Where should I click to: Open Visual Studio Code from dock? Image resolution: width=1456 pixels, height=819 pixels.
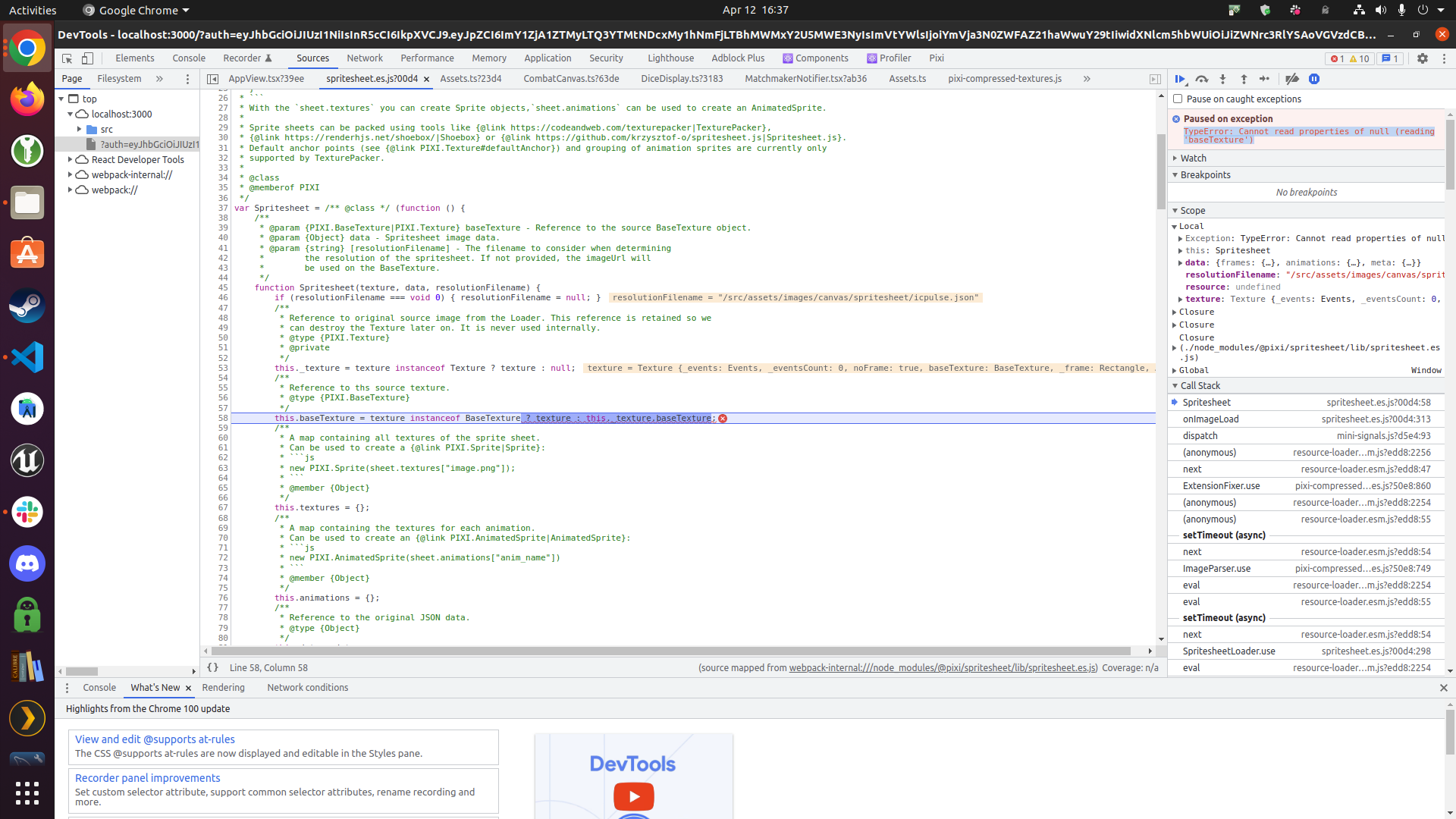(27, 357)
